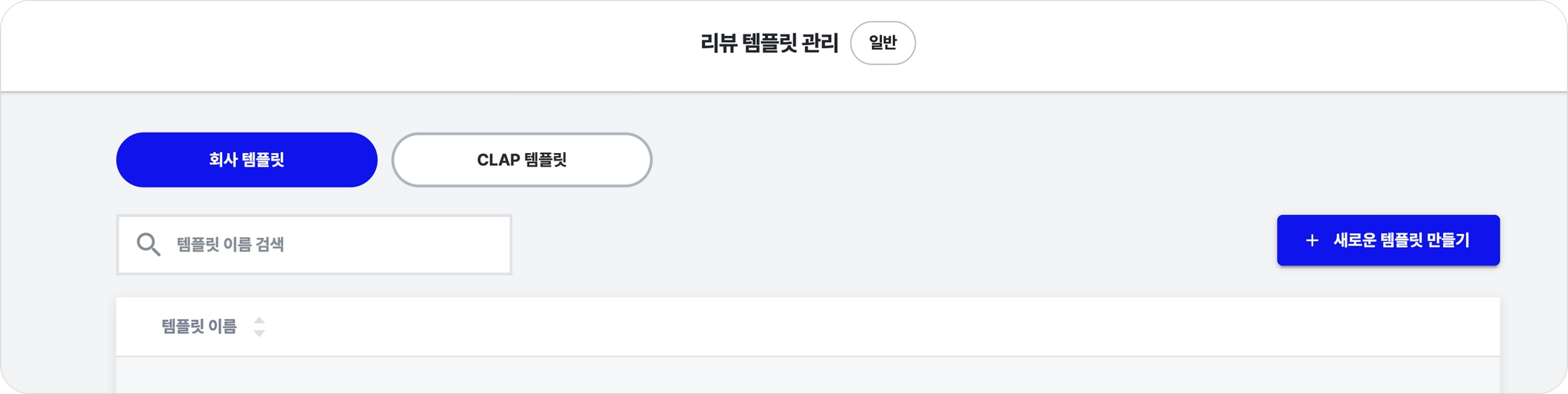This screenshot has width=1568, height=394.
Task: Click the descending sort arrow beside 템플릿 이름
Action: click(260, 333)
